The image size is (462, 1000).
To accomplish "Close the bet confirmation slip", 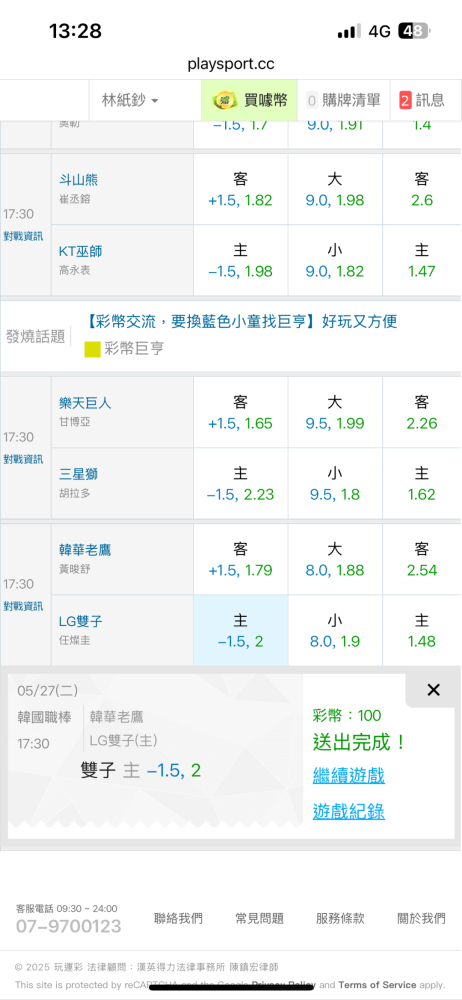I will 433,689.
